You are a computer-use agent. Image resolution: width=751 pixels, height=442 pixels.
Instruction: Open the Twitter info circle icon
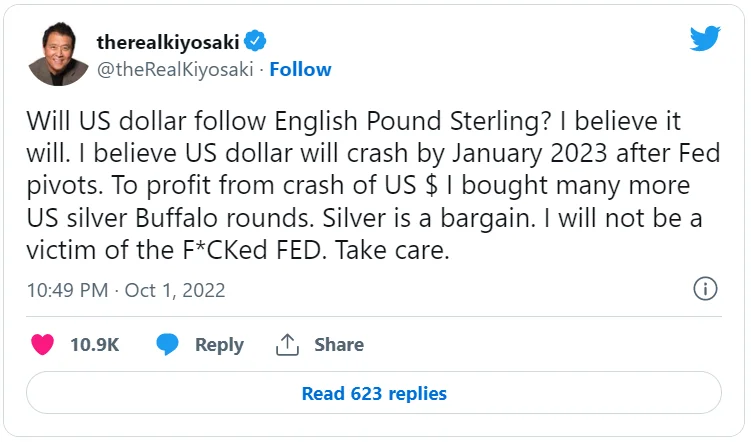coord(704,290)
